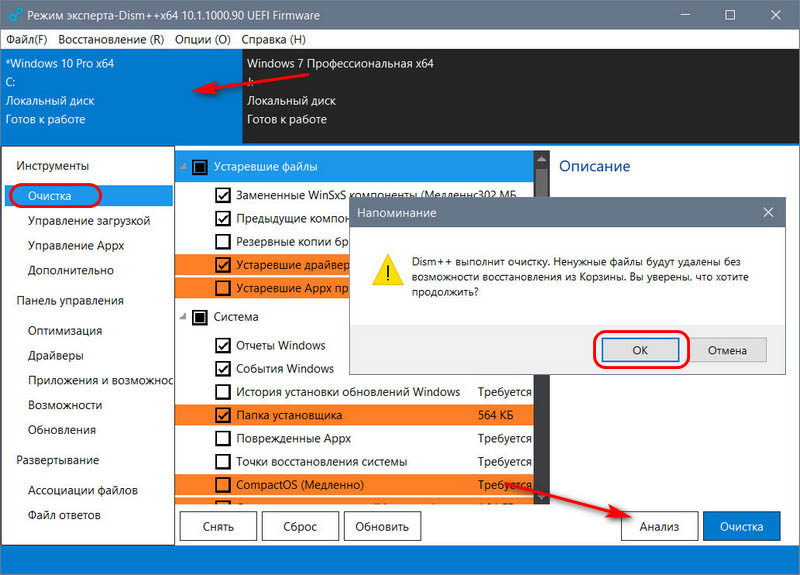
Task: Uncheck События Windows checkbox
Action: pyautogui.click(x=222, y=368)
